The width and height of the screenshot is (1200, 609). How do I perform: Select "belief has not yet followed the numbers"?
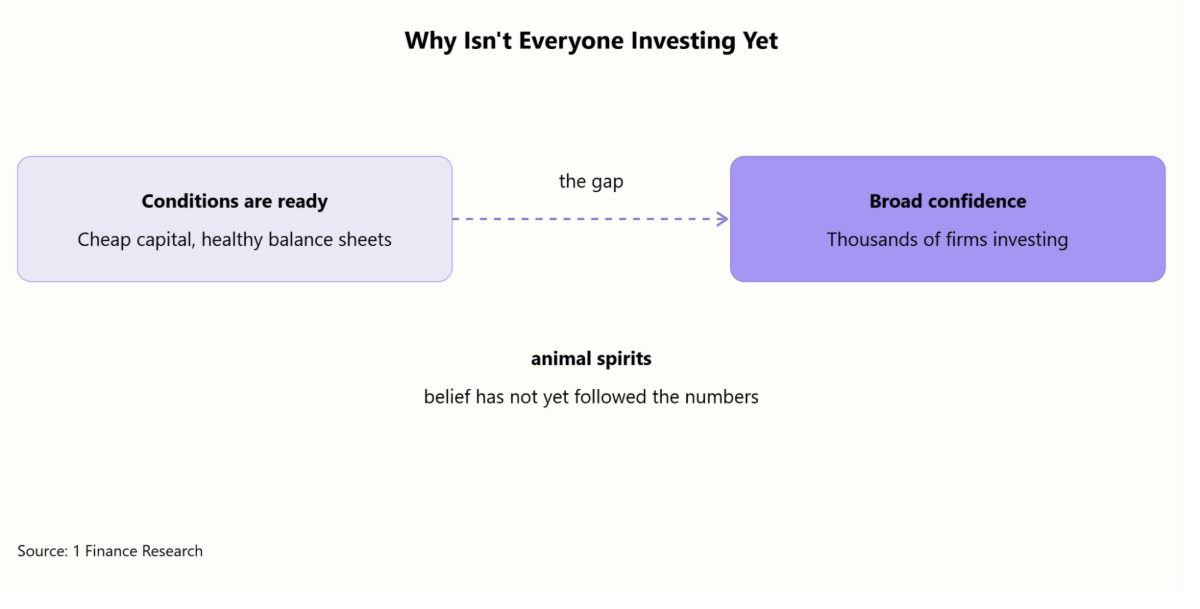591,397
